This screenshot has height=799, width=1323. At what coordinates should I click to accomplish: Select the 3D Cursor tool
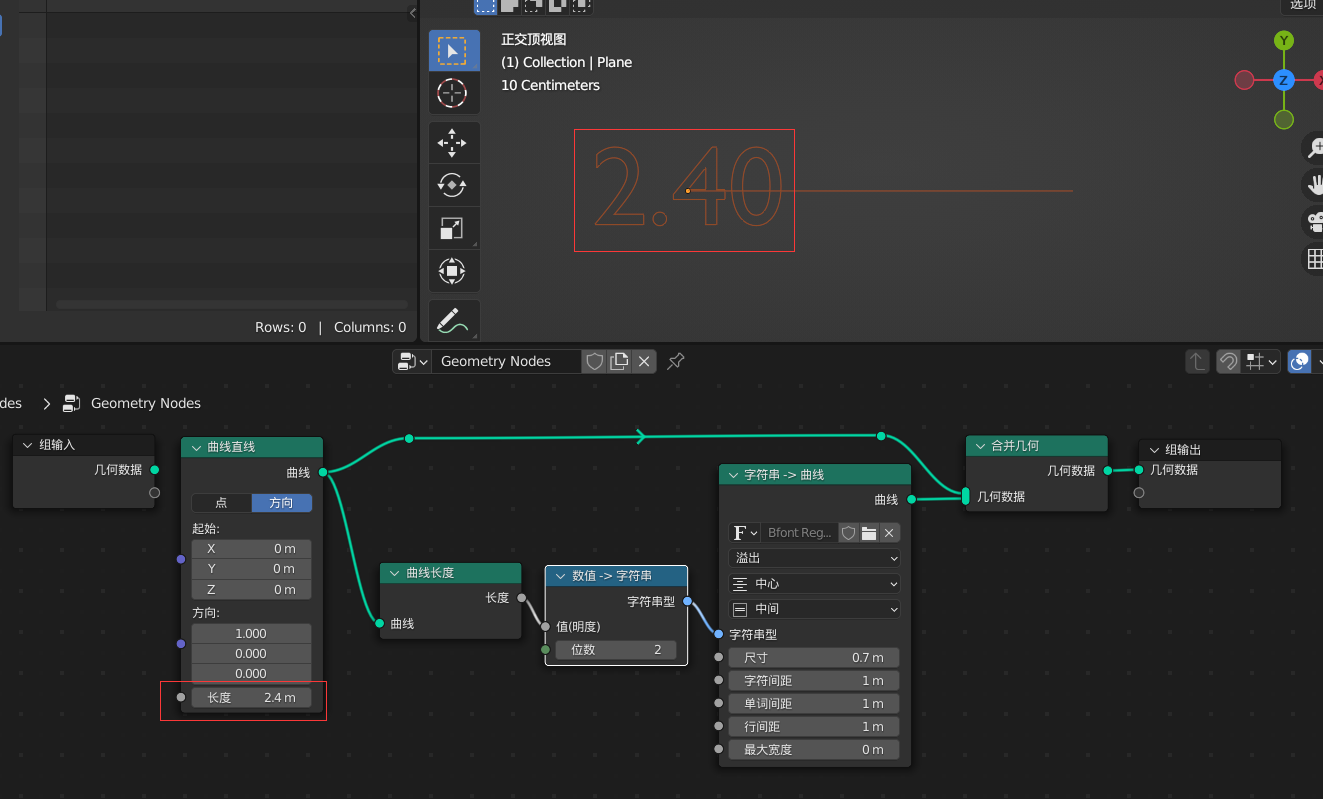(454, 93)
